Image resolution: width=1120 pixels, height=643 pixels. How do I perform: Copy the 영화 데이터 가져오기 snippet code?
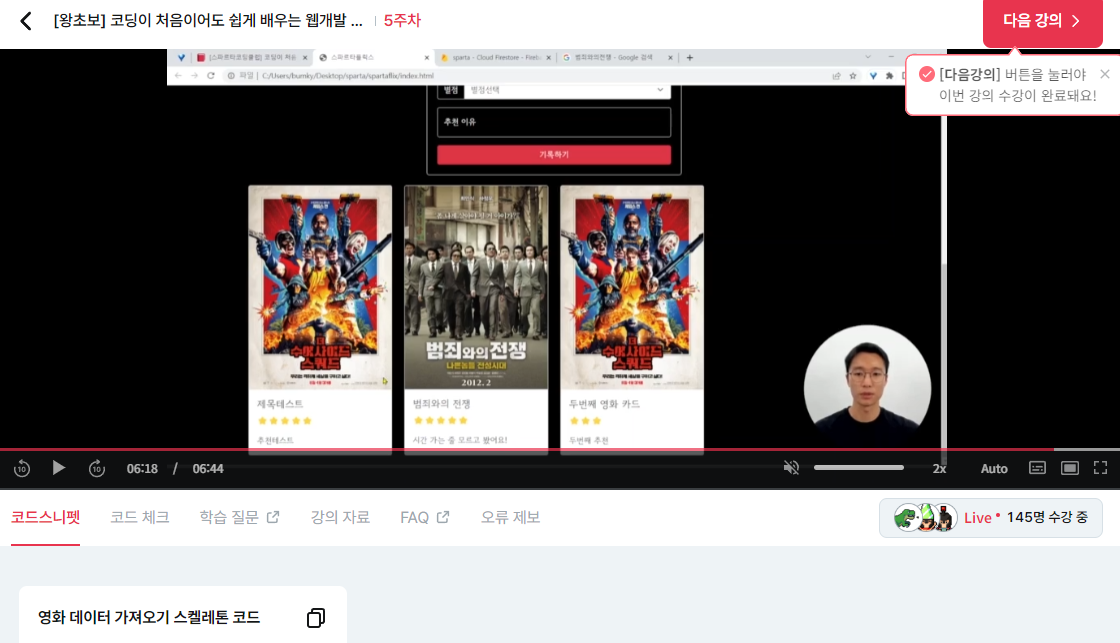click(316, 618)
